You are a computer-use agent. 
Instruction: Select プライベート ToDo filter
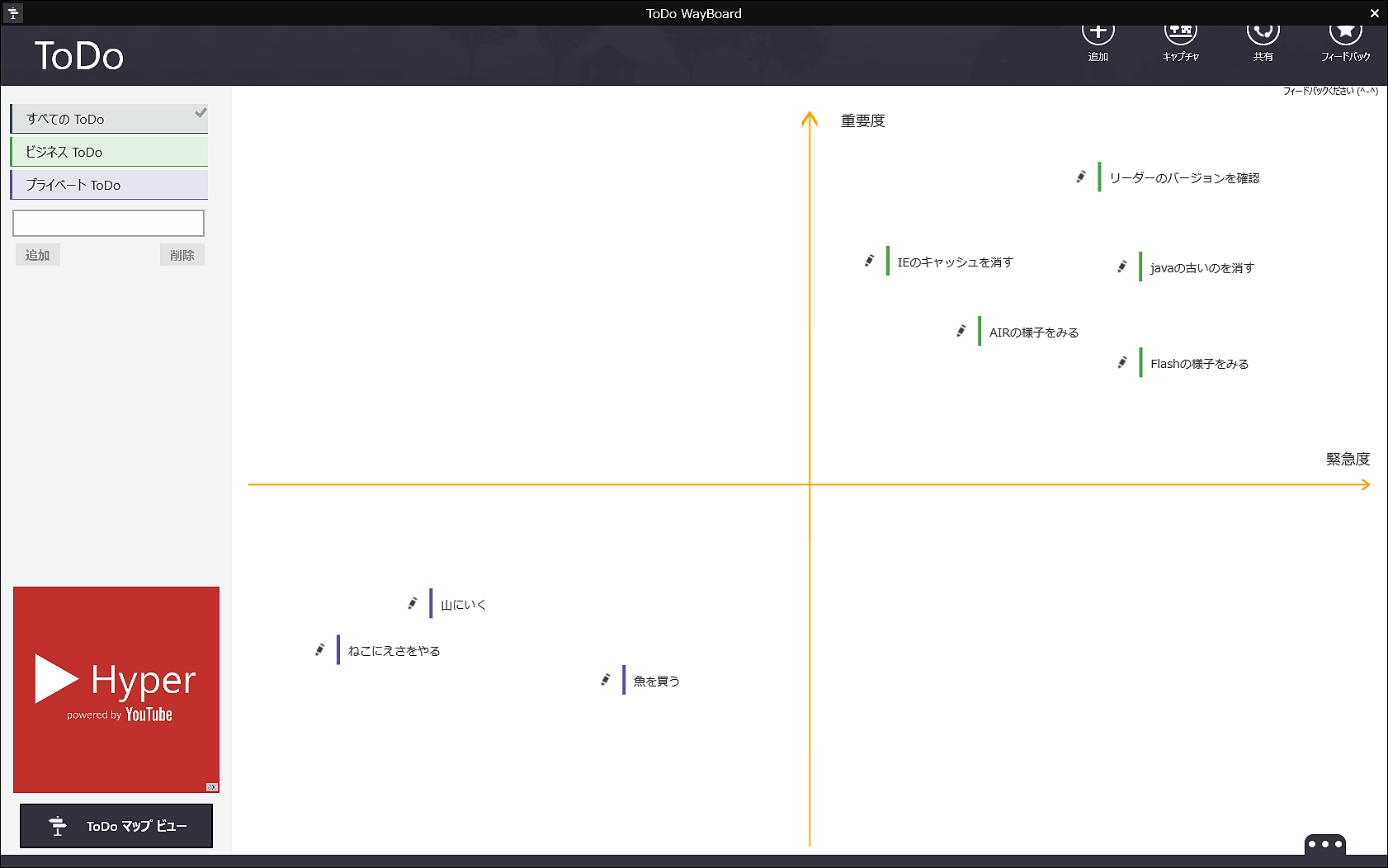109,185
